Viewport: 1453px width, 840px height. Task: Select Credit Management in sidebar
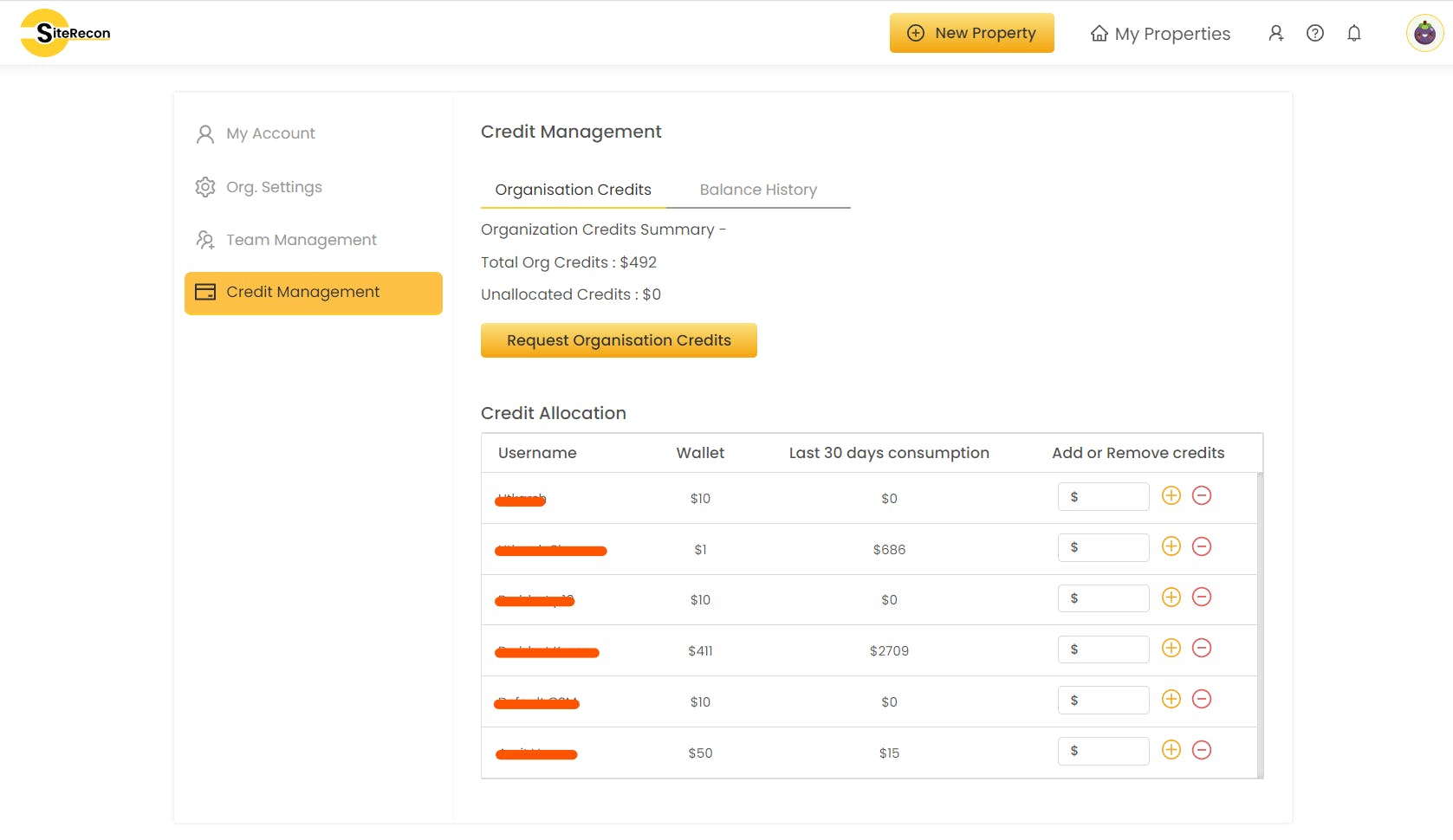(314, 293)
